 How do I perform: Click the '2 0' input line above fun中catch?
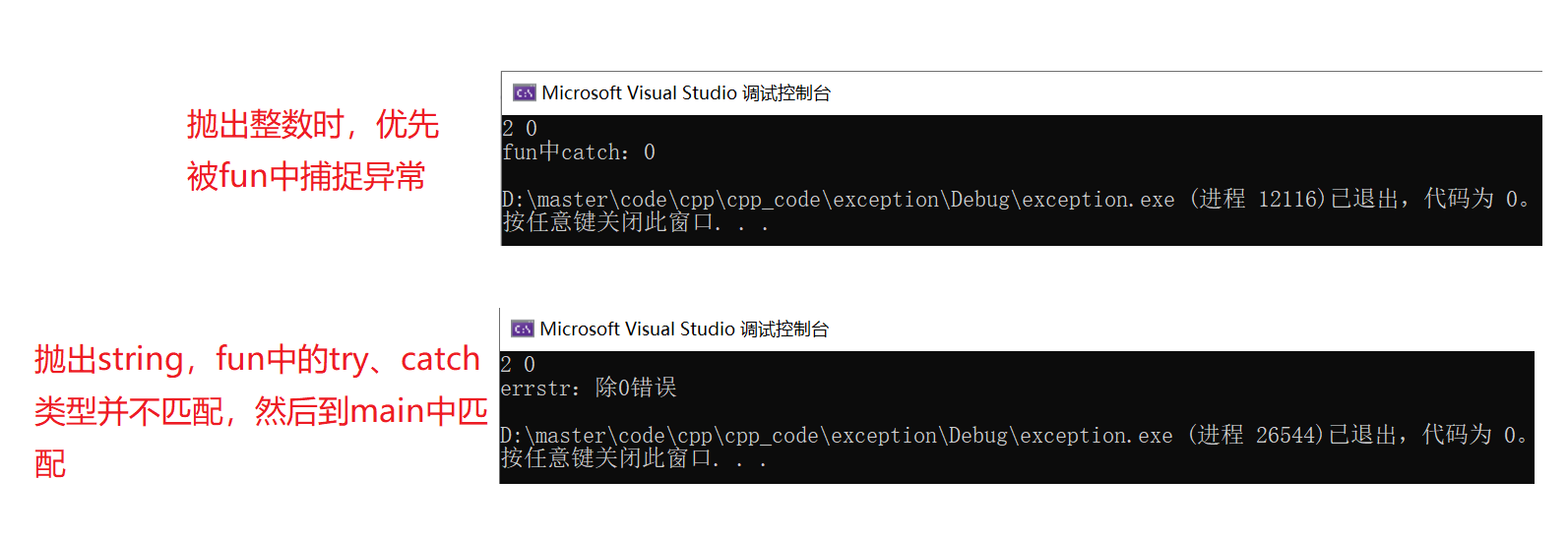520,128
